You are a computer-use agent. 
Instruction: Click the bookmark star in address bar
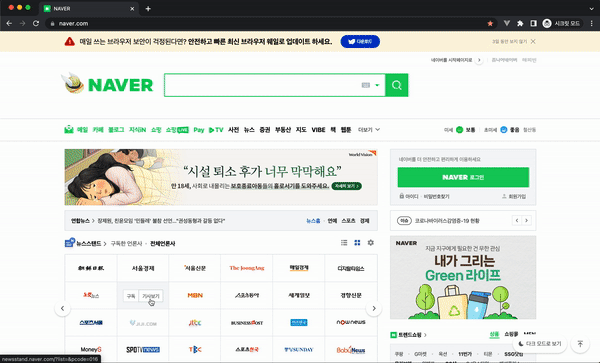pyautogui.click(x=490, y=23)
